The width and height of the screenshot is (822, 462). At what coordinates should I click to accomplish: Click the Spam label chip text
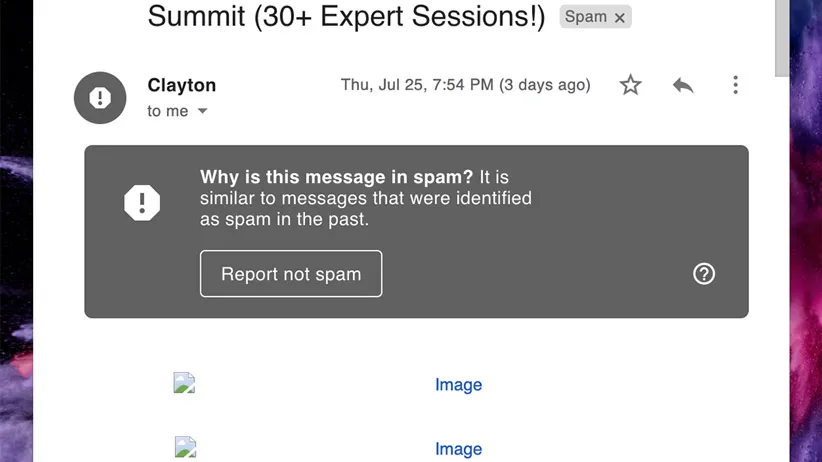tap(585, 17)
